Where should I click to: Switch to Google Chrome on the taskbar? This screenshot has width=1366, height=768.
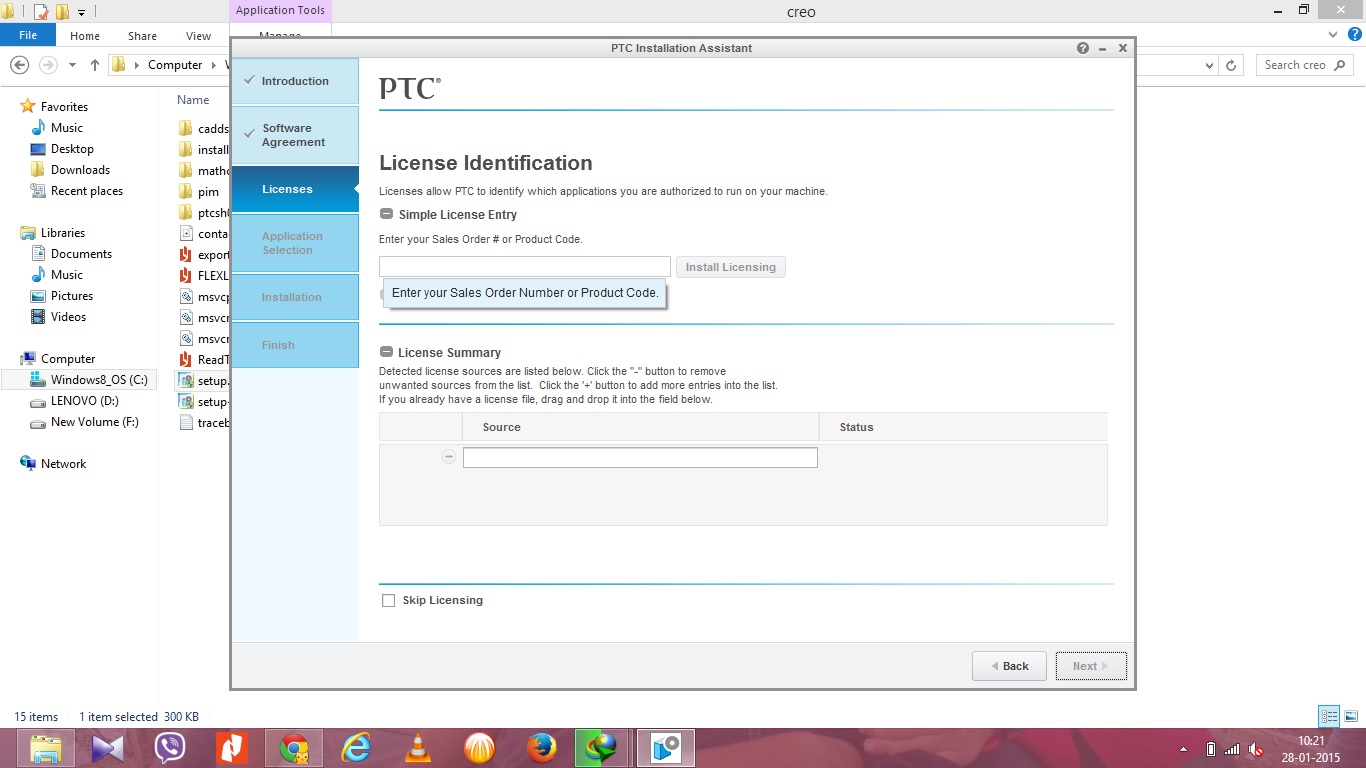tap(294, 748)
